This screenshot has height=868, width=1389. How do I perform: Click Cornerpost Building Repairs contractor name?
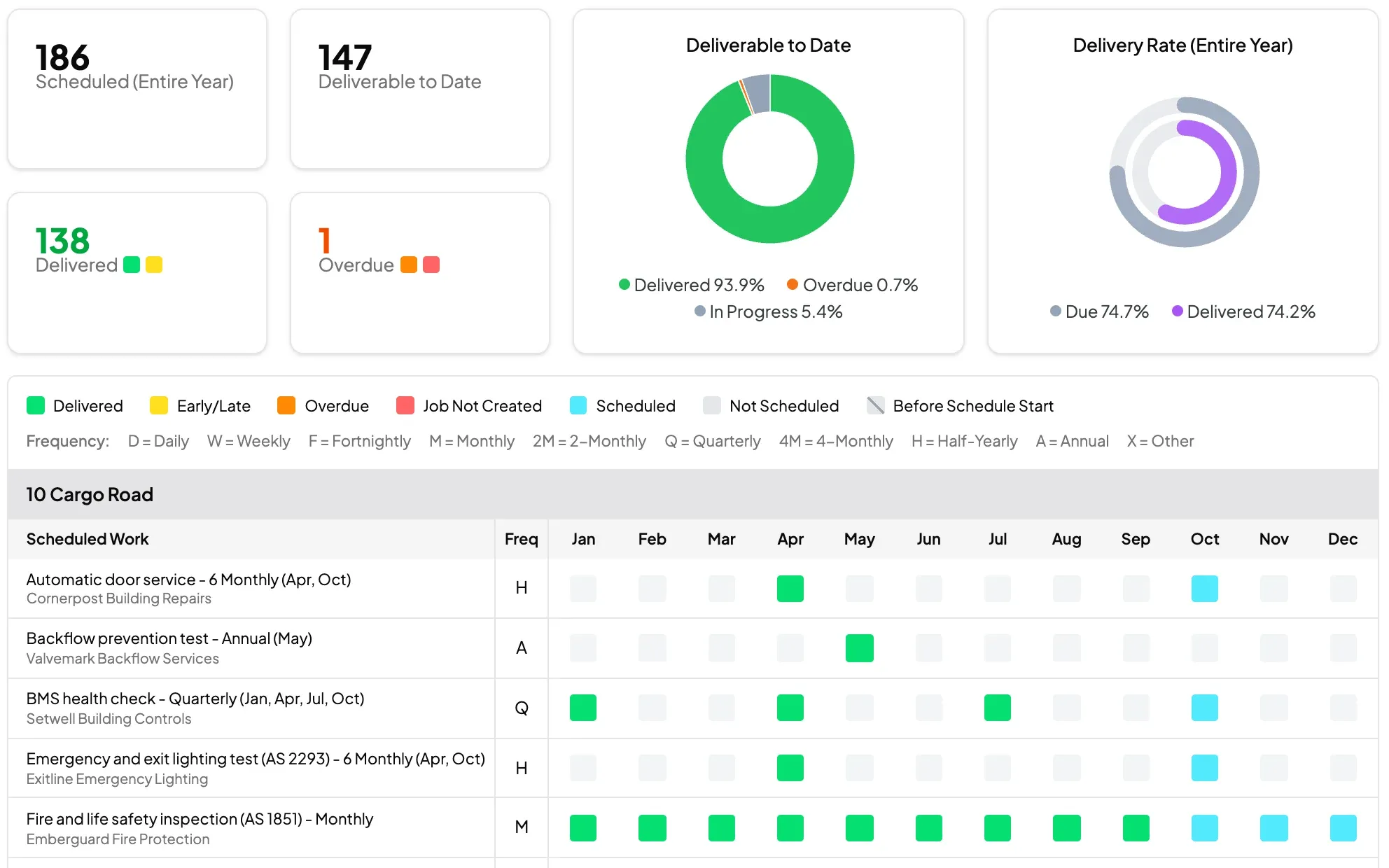coord(119,598)
